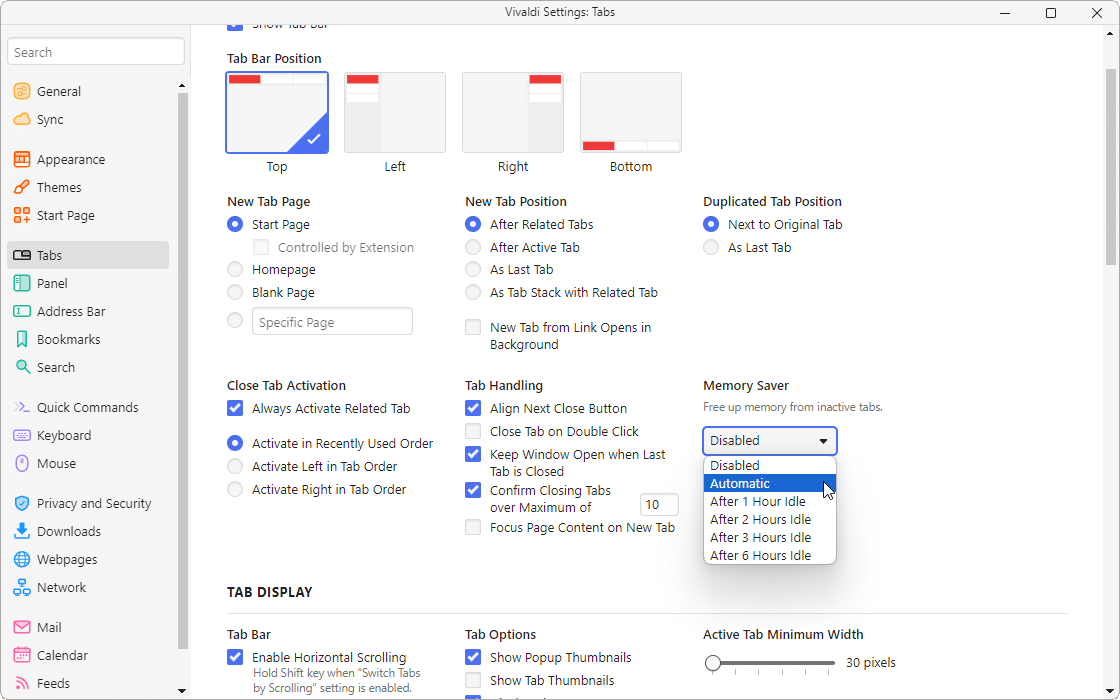The height and width of the screenshot is (700, 1120).
Task: Enable Close Tab on Double Click
Action: coord(473,431)
